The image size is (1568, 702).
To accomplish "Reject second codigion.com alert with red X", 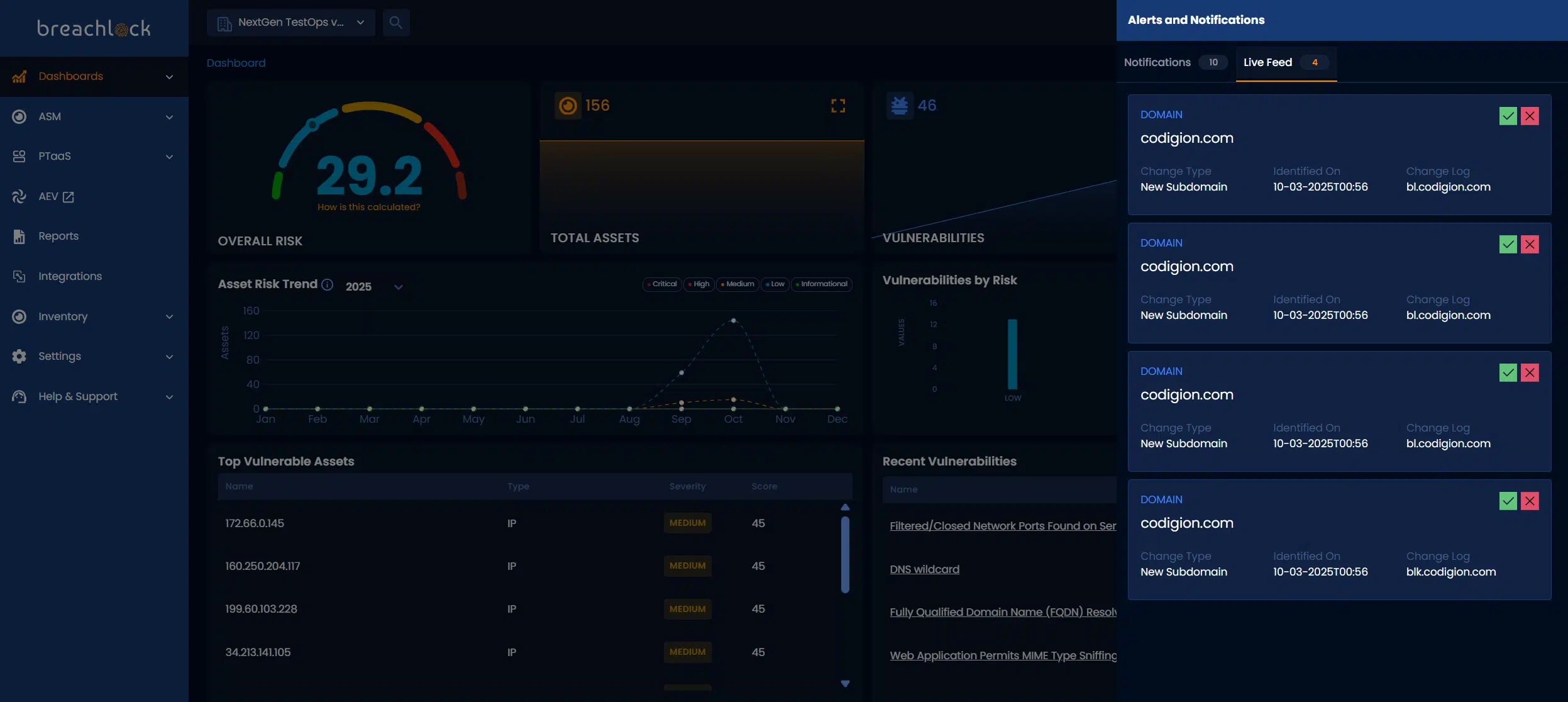I will coord(1529,244).
